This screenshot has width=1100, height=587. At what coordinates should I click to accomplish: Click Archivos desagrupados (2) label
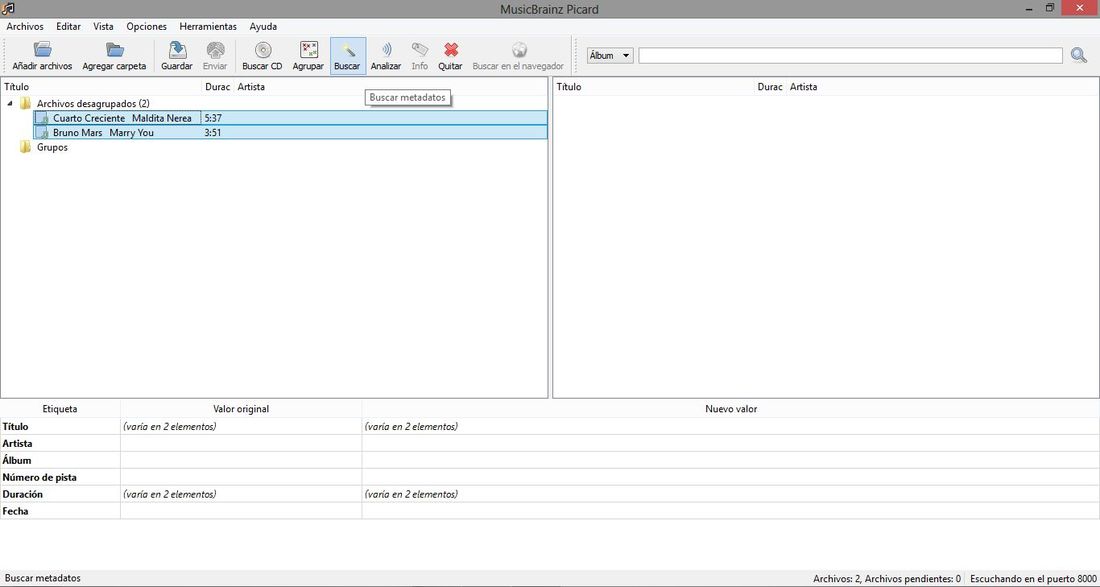(x=93, y=103)
